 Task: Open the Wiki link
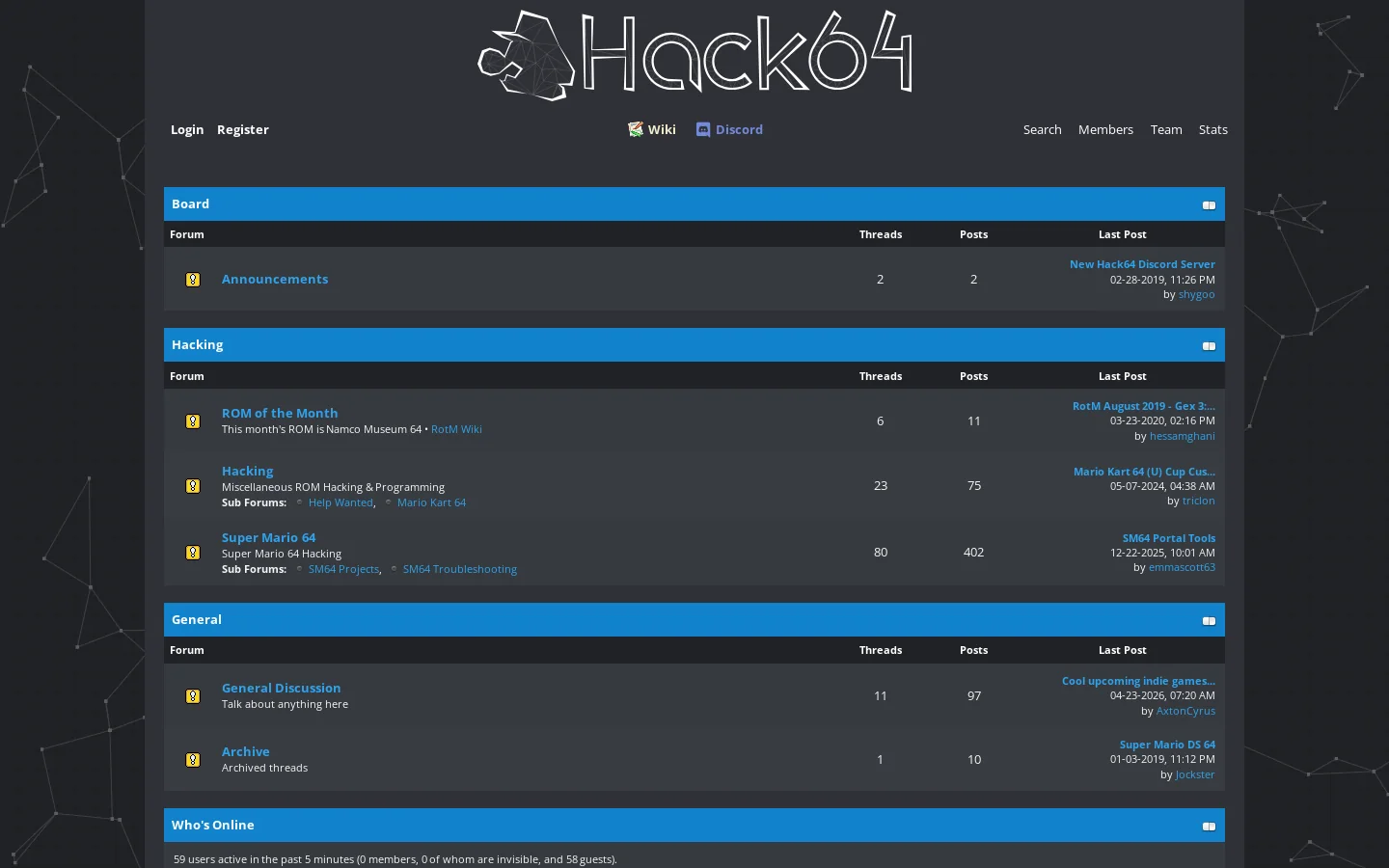click(x=662, y=129)
